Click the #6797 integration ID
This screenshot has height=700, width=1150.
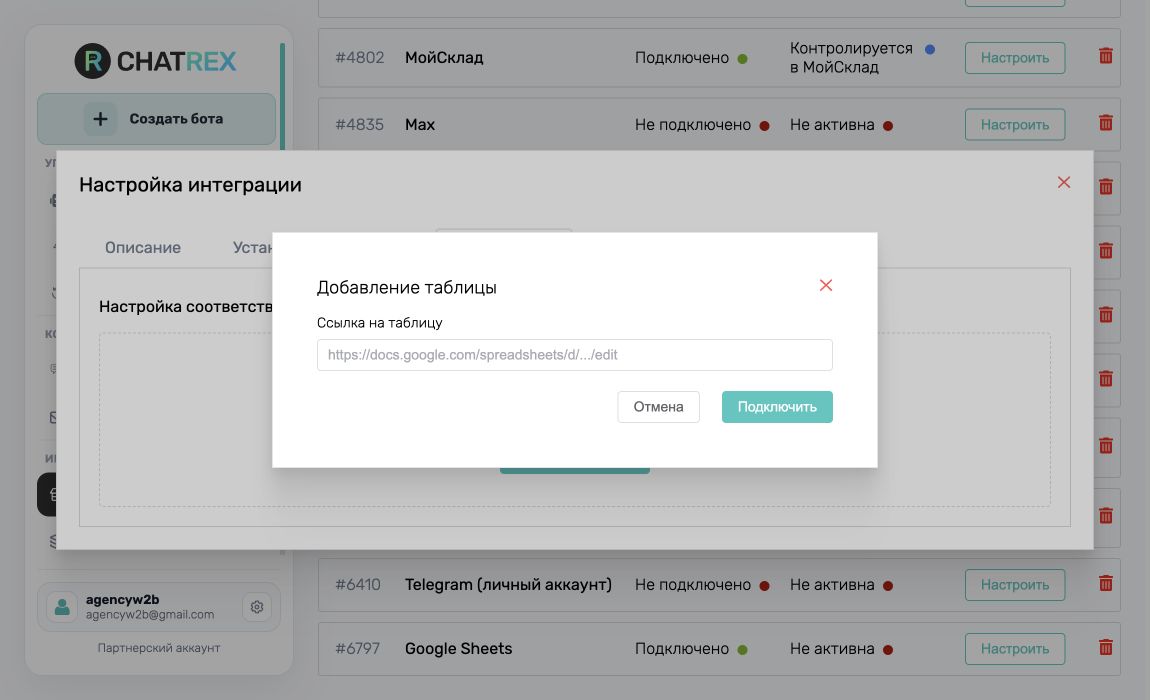[x=358, y=649]
